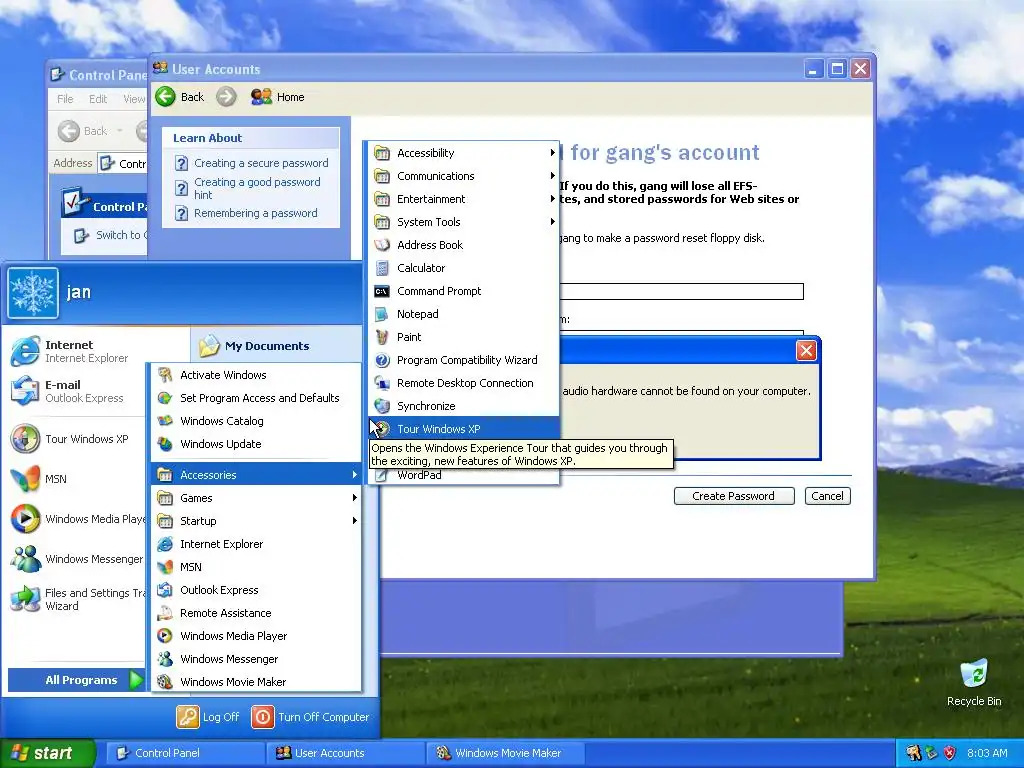1024x768 pixels.
Task: Expand the System Tools submenu
Action: [x=463, y=222]
